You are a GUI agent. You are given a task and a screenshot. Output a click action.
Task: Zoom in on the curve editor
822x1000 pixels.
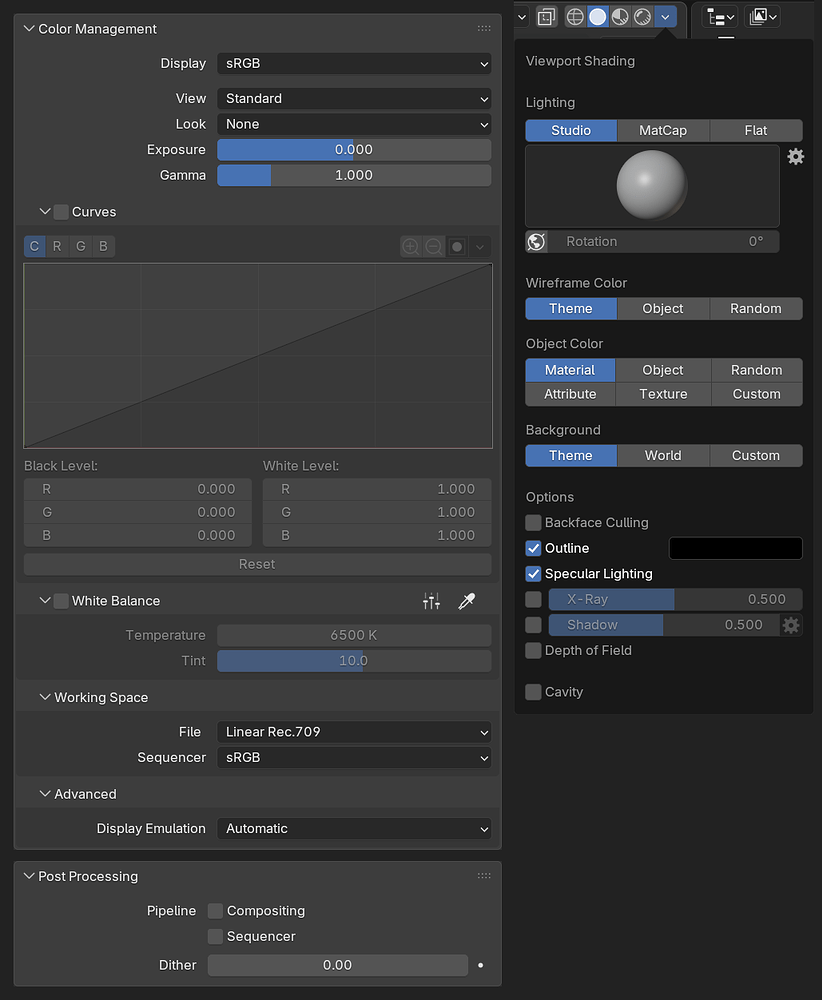click(x=411, y=246)
